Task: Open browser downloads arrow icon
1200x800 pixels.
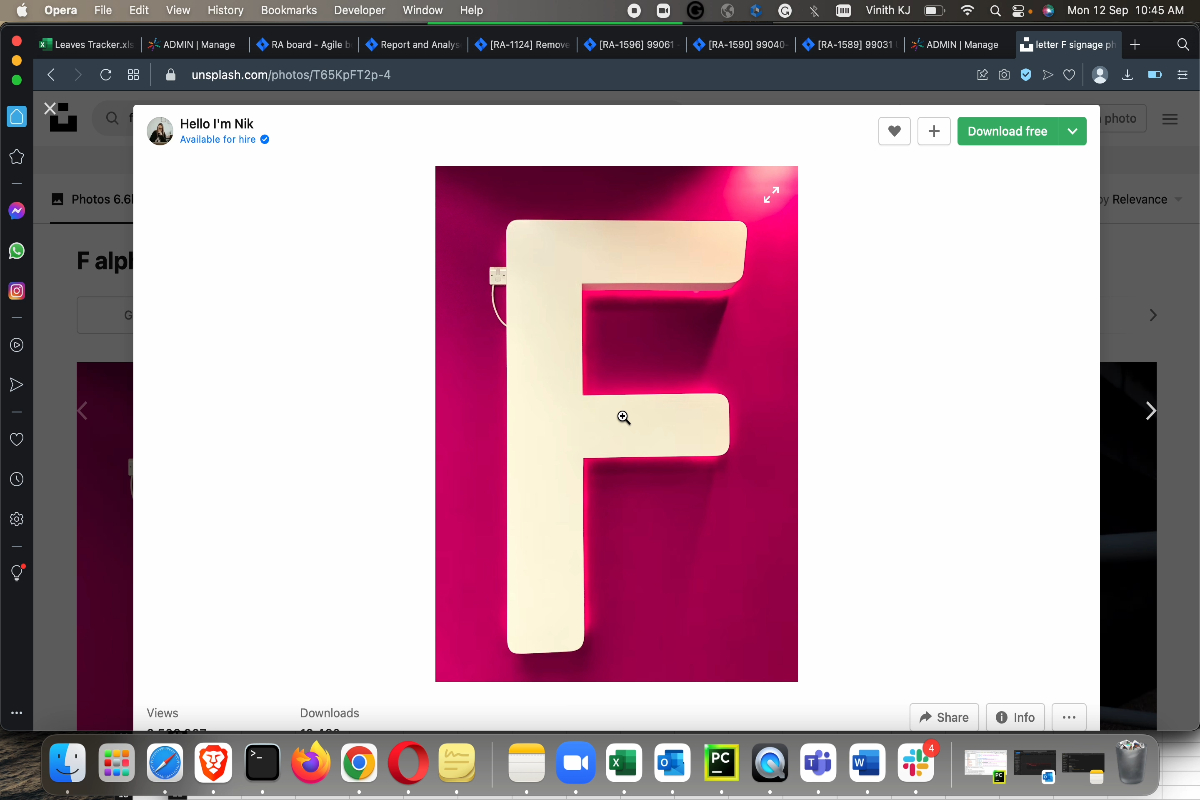Action: (x=1128, y=75)
